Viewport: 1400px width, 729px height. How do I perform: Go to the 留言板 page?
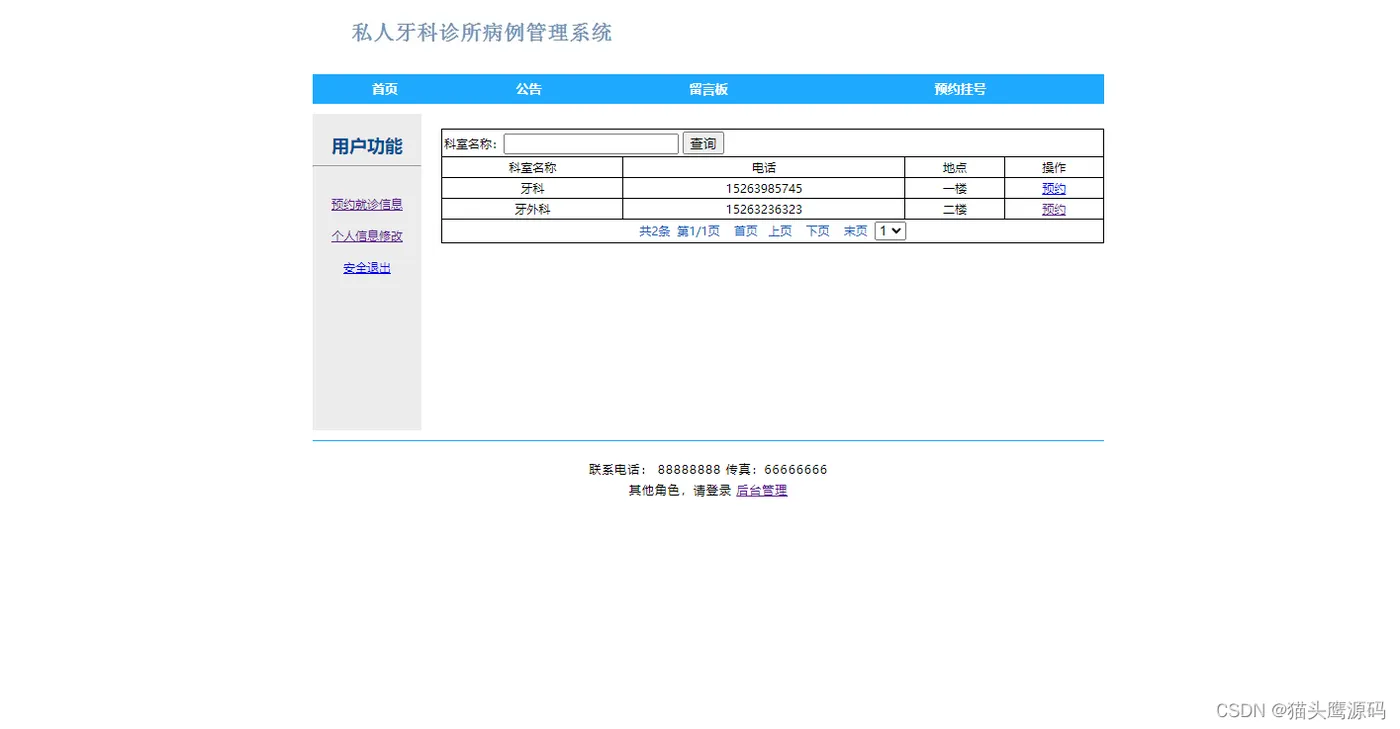[709, 89]
